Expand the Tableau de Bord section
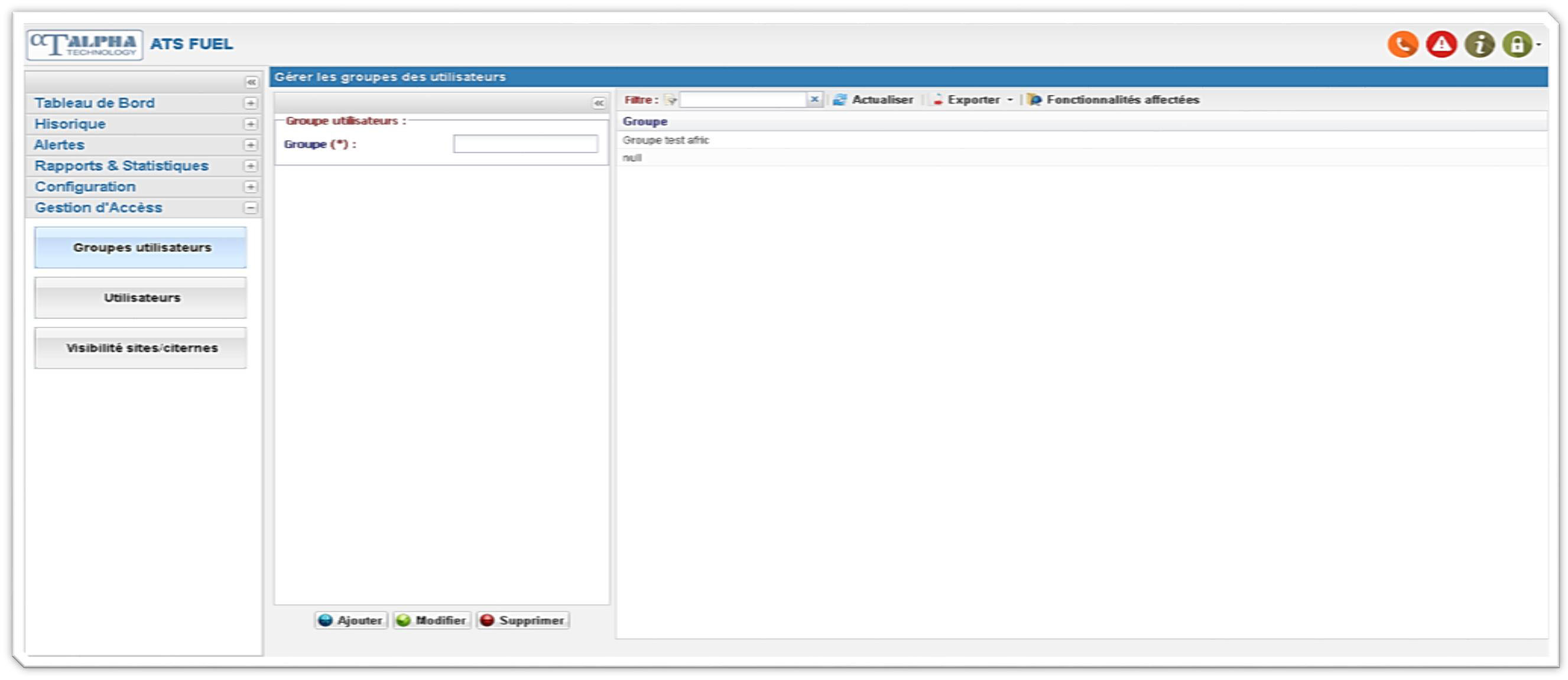The width and height of the screenshot is (1568, 680). click(250, 103)
